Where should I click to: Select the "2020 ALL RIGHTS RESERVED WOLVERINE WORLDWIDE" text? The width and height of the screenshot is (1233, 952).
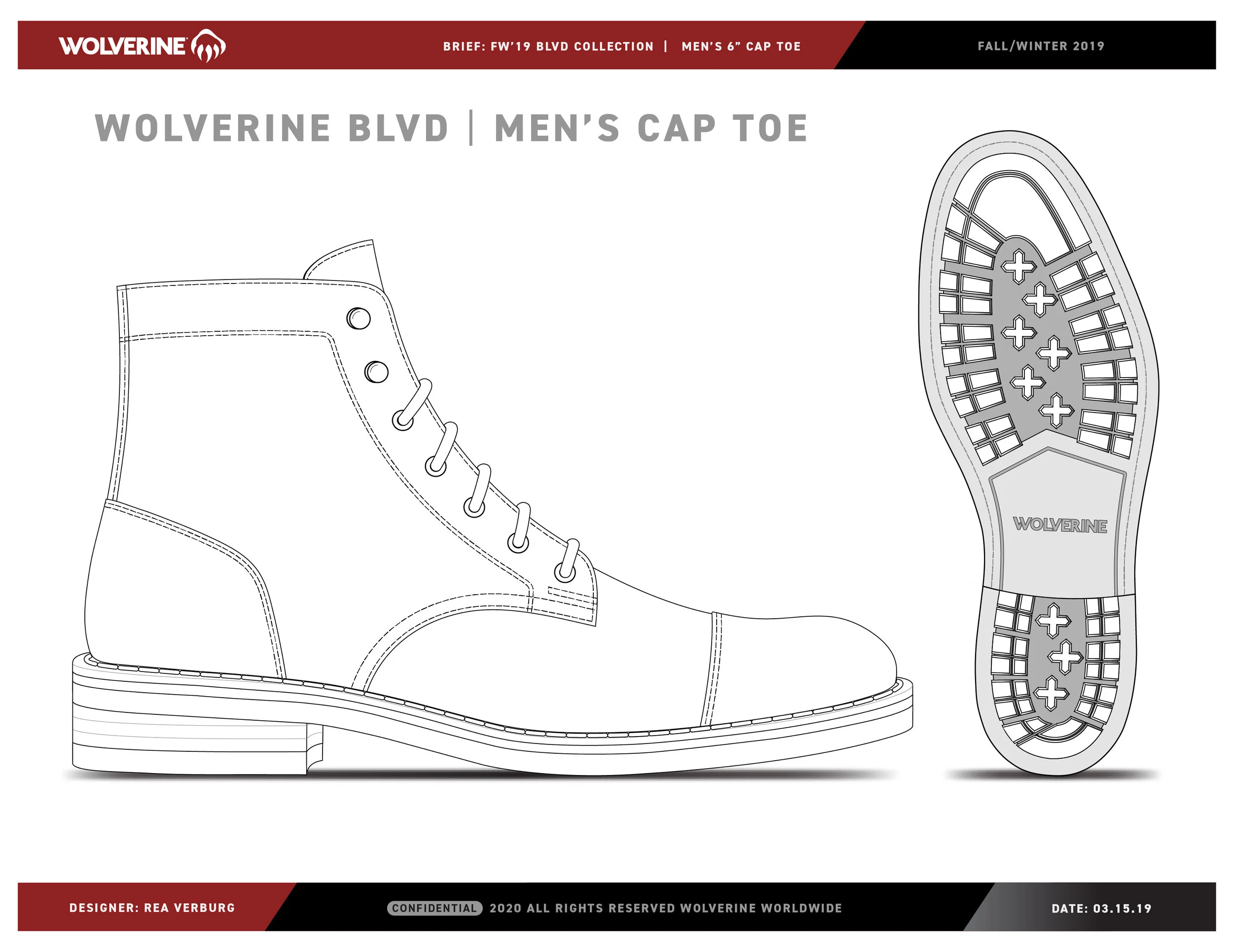[666, 908]
